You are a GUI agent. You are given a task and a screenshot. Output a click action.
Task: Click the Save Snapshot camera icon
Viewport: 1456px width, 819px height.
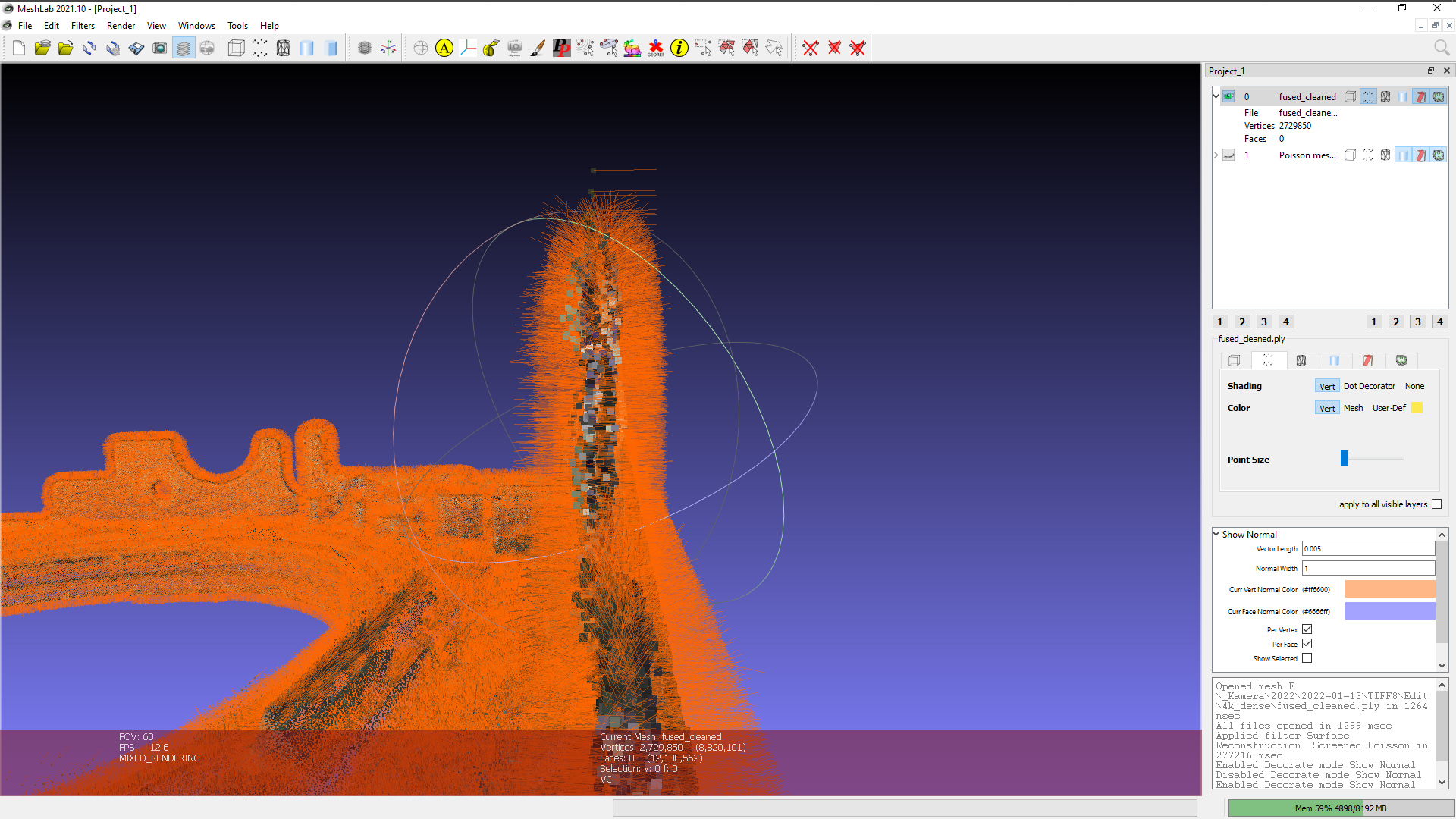coord(159,49)
